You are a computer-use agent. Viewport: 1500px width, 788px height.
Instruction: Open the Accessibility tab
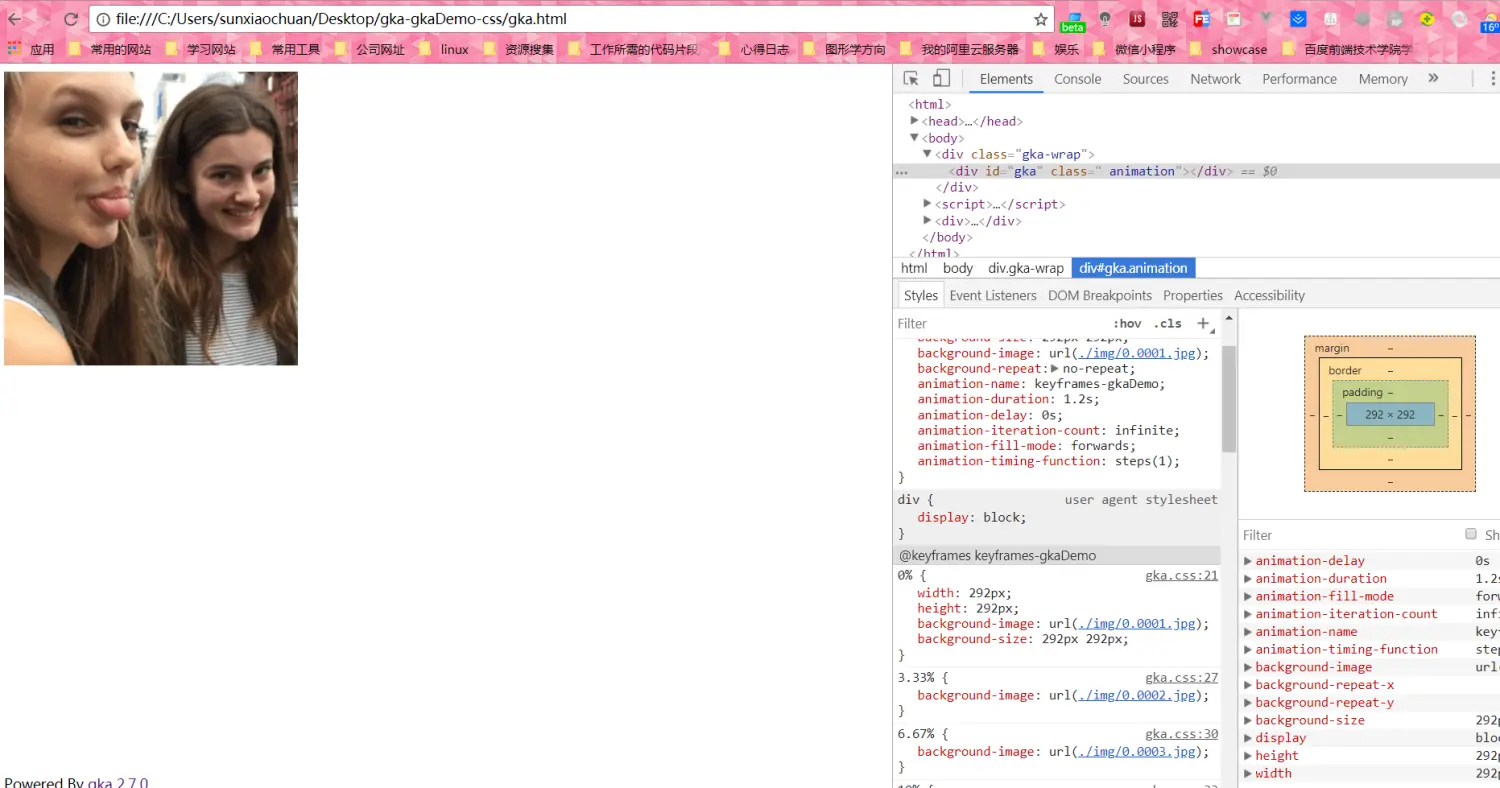point(1269,295)
